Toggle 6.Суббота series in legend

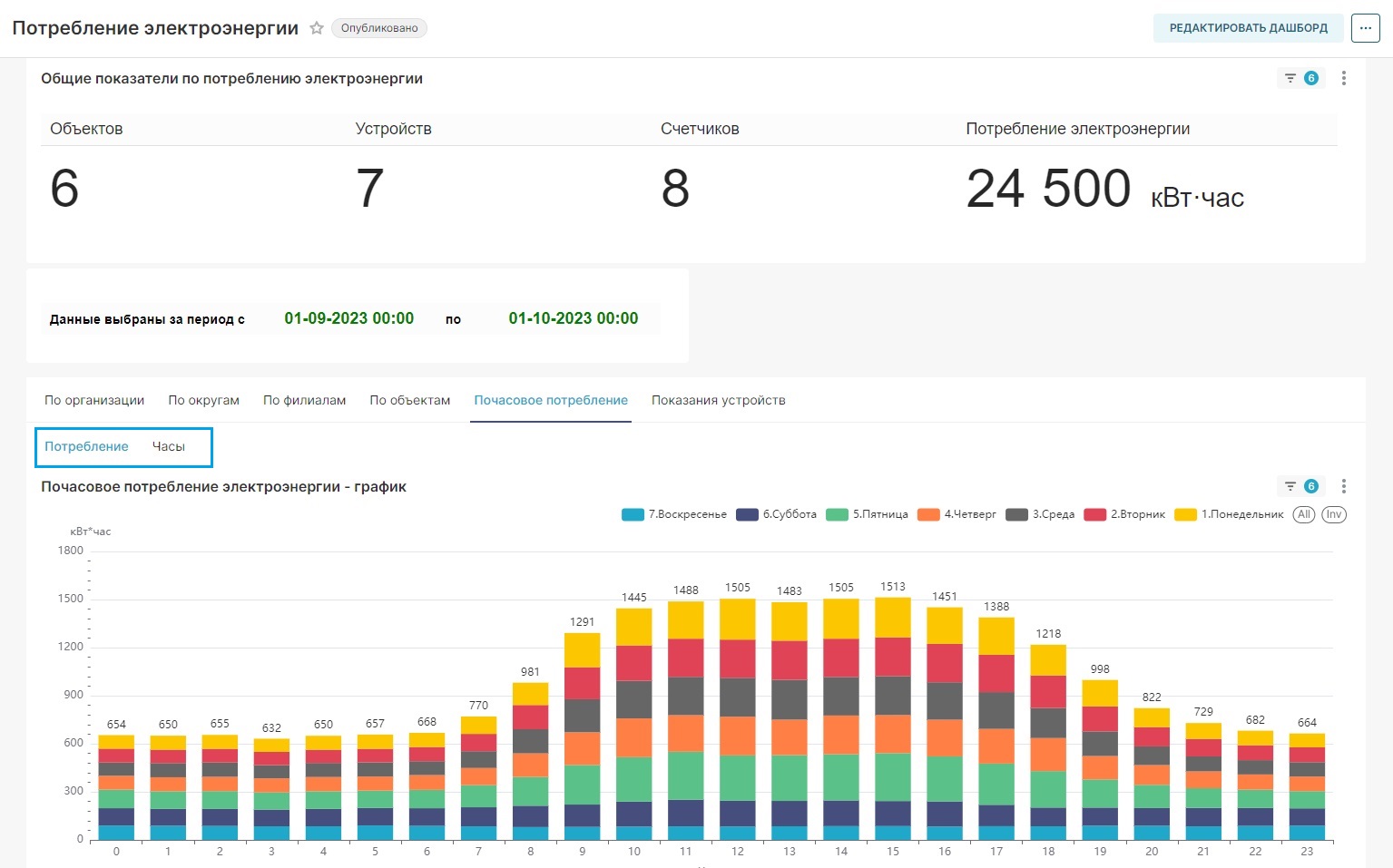(x=776, y=514)
